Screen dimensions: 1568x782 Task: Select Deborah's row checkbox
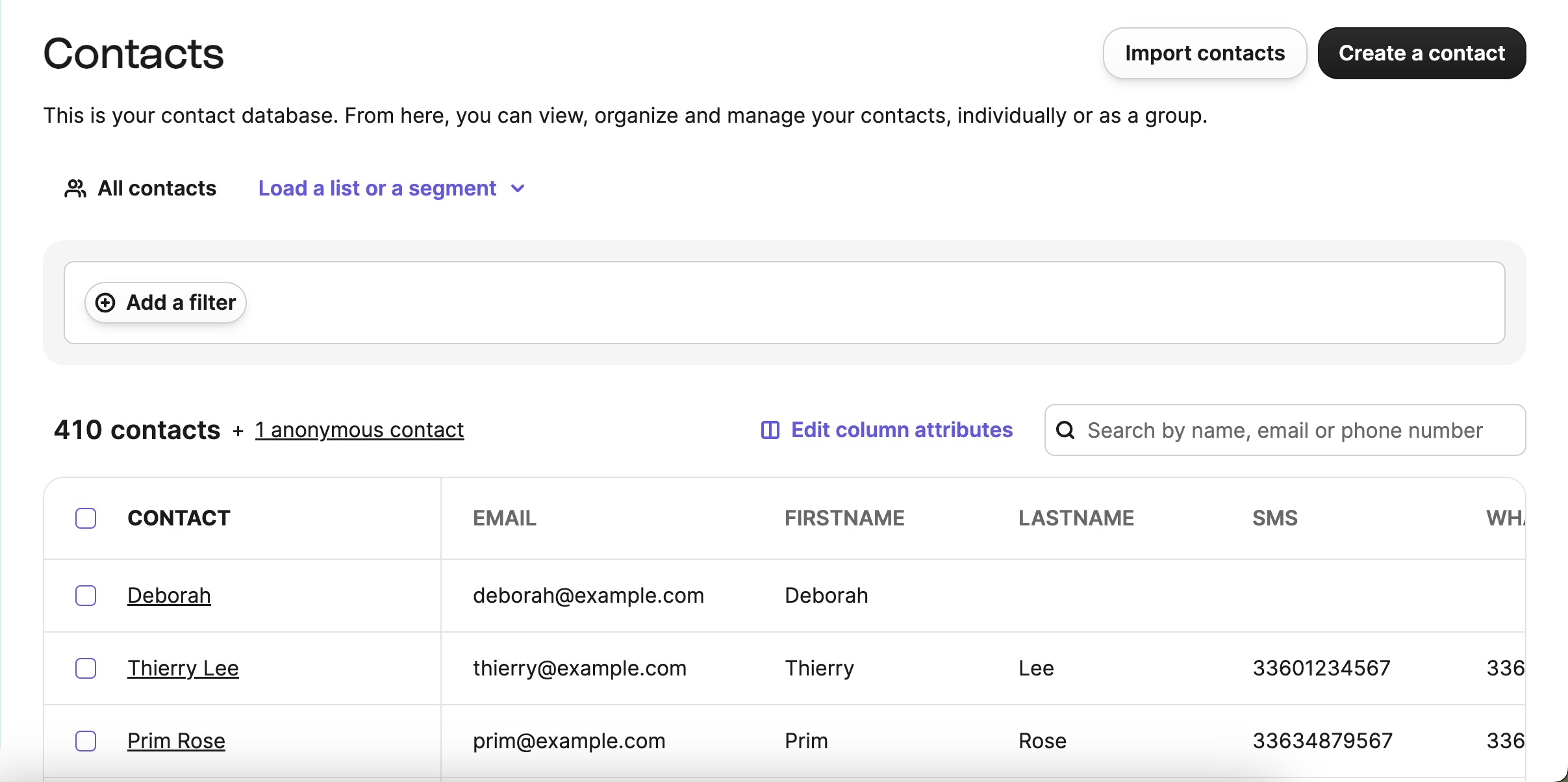[x=85, y=595]
